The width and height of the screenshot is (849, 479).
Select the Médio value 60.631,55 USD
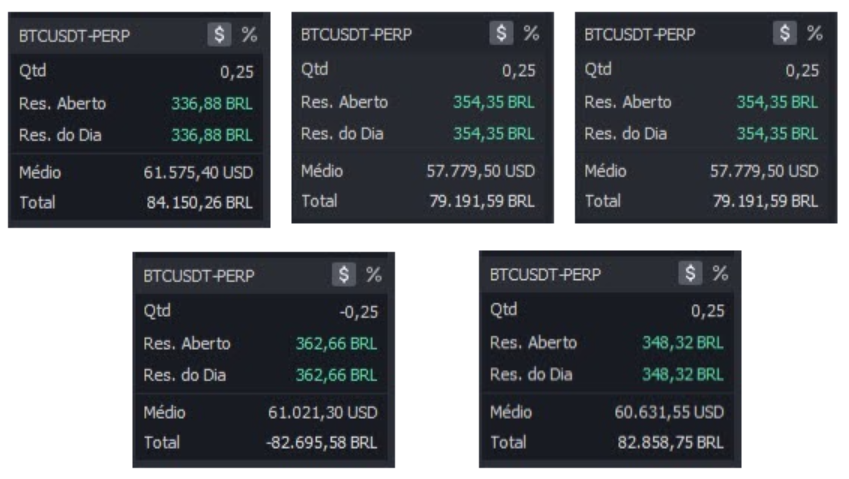(669, 412)
